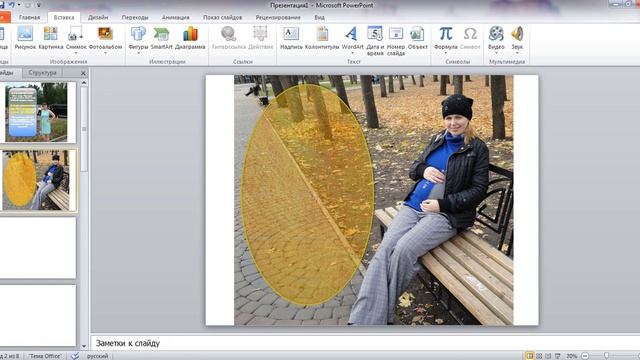Click the zoom out minus button

(x=585, y=356)
